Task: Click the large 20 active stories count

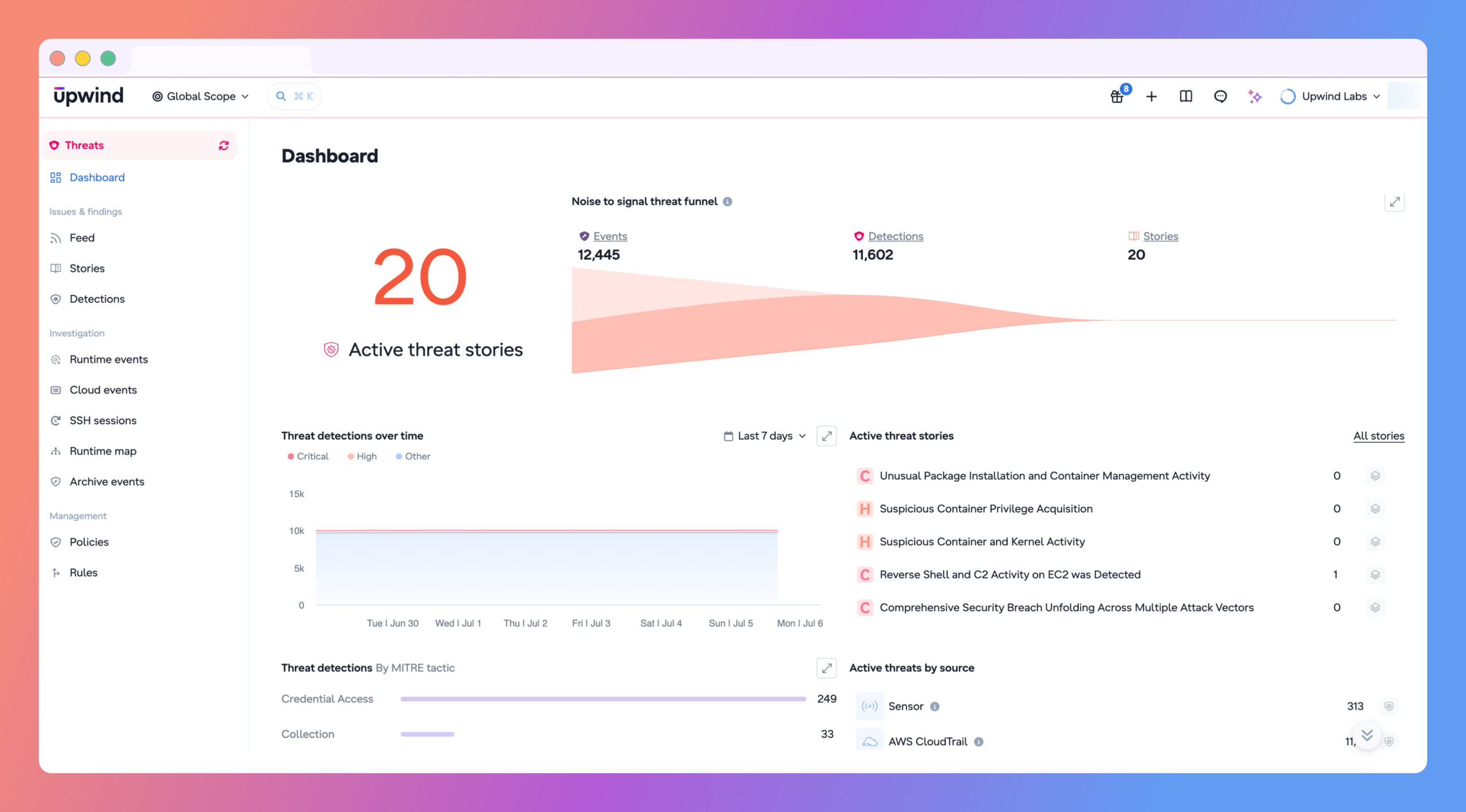Action: (x=420, y=276)
